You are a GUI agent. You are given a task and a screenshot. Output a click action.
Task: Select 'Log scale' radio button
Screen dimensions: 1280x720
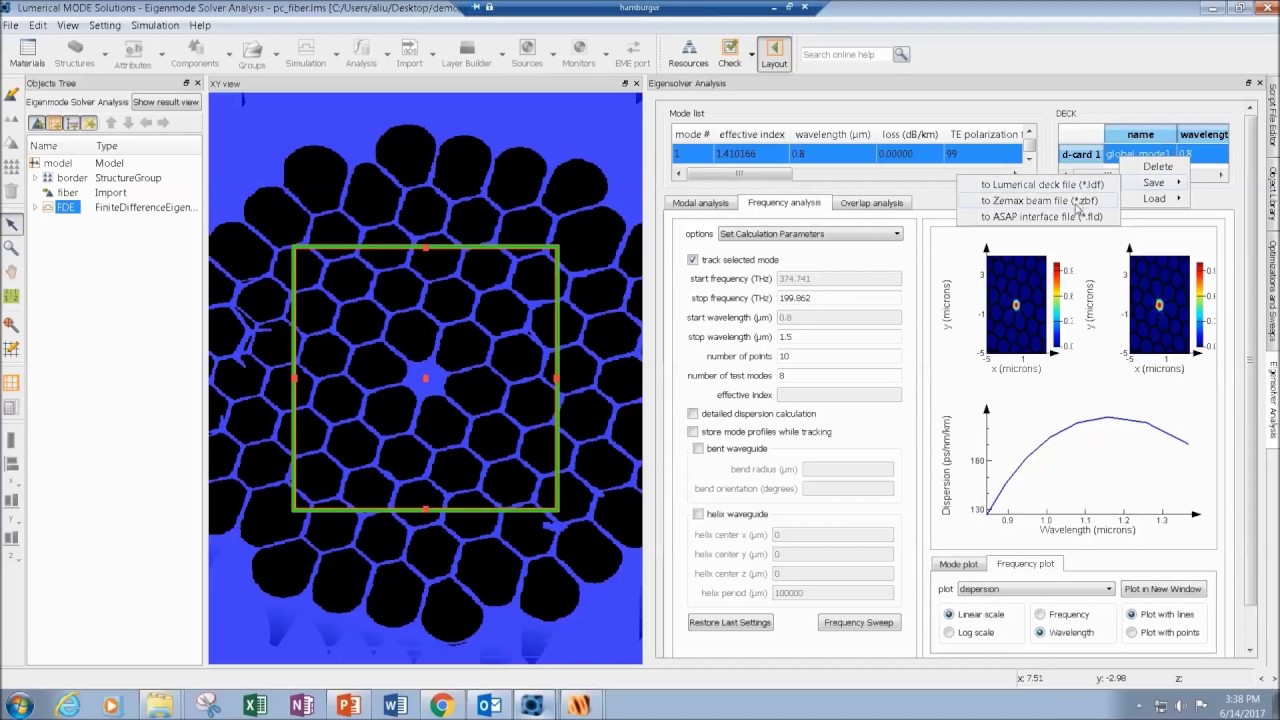pyautogui.click(x=949, y=633)
